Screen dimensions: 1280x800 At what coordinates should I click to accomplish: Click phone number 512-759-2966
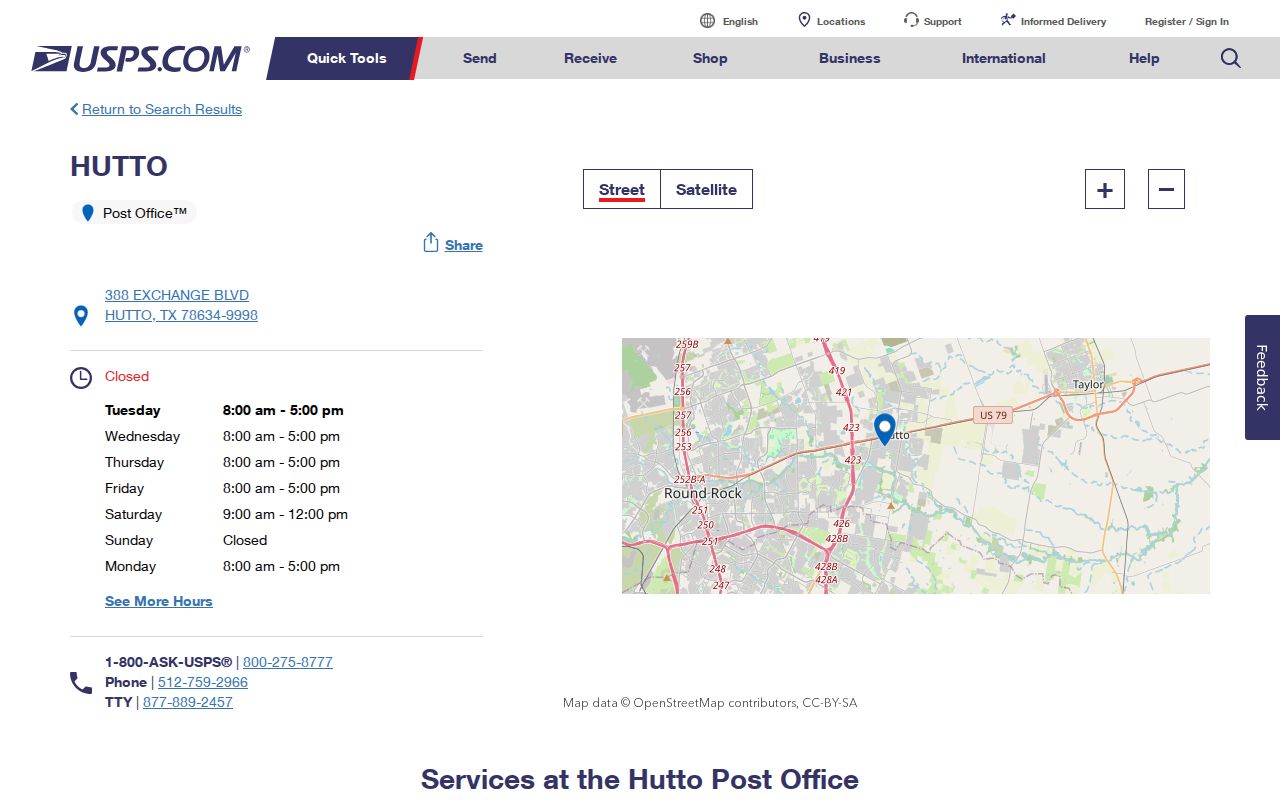[x=203, y=682]
